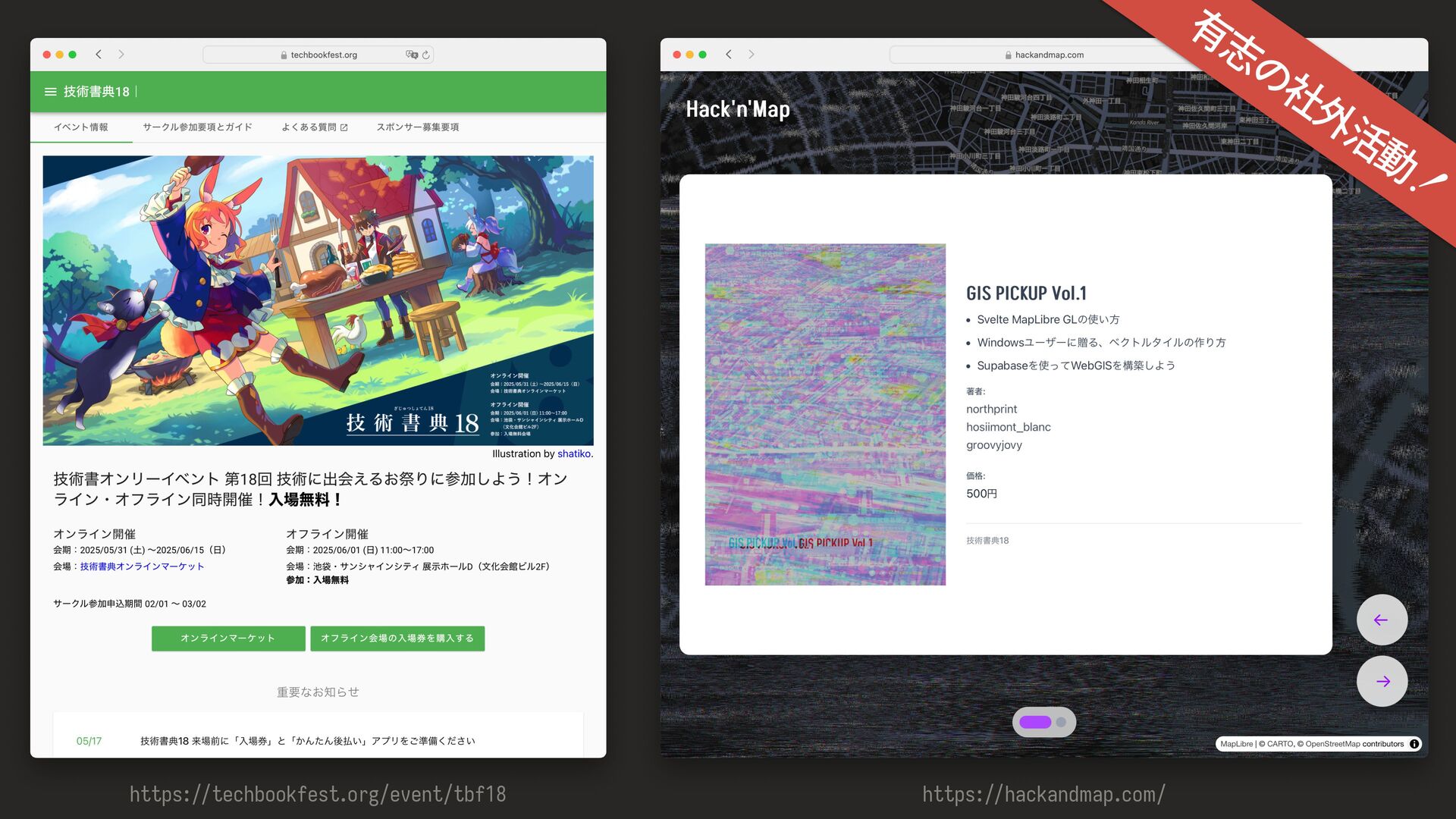1456x819 pixels.
Task: Click the GIS PICKUP Vol.1 cover image
Action: click(825, 414)
